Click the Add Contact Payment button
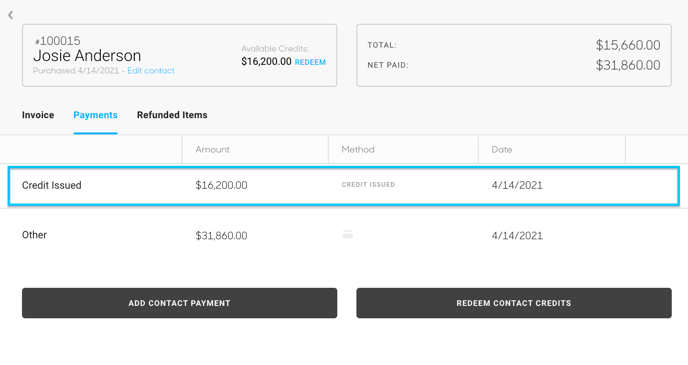 coord(179,303)
